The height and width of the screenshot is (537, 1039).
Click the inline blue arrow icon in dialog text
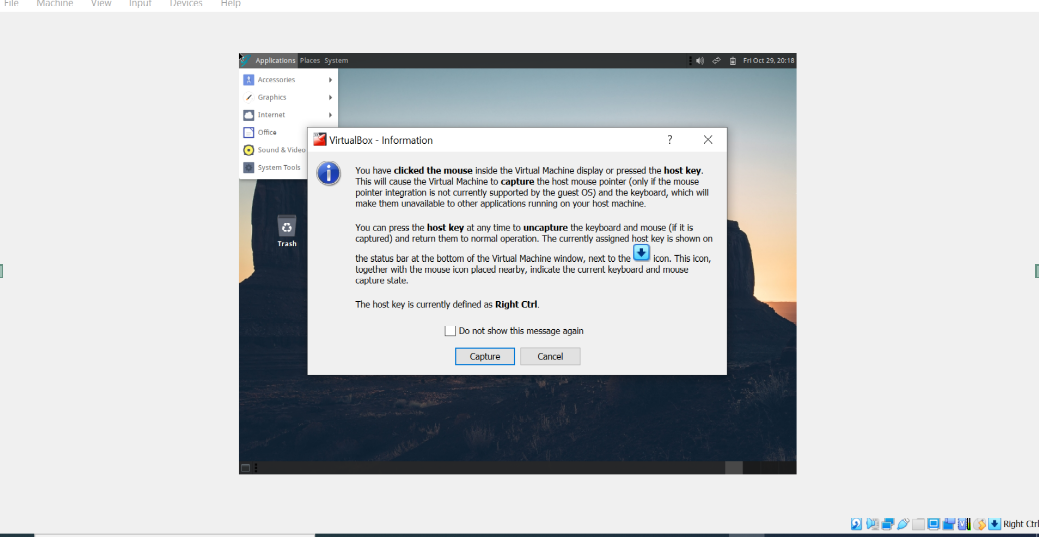(x=641, y=253)
